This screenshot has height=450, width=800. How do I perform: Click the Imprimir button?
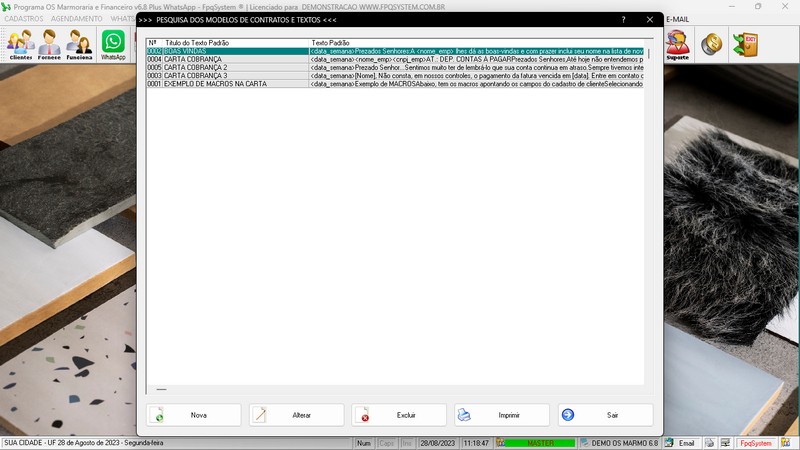tap(503, 415)
